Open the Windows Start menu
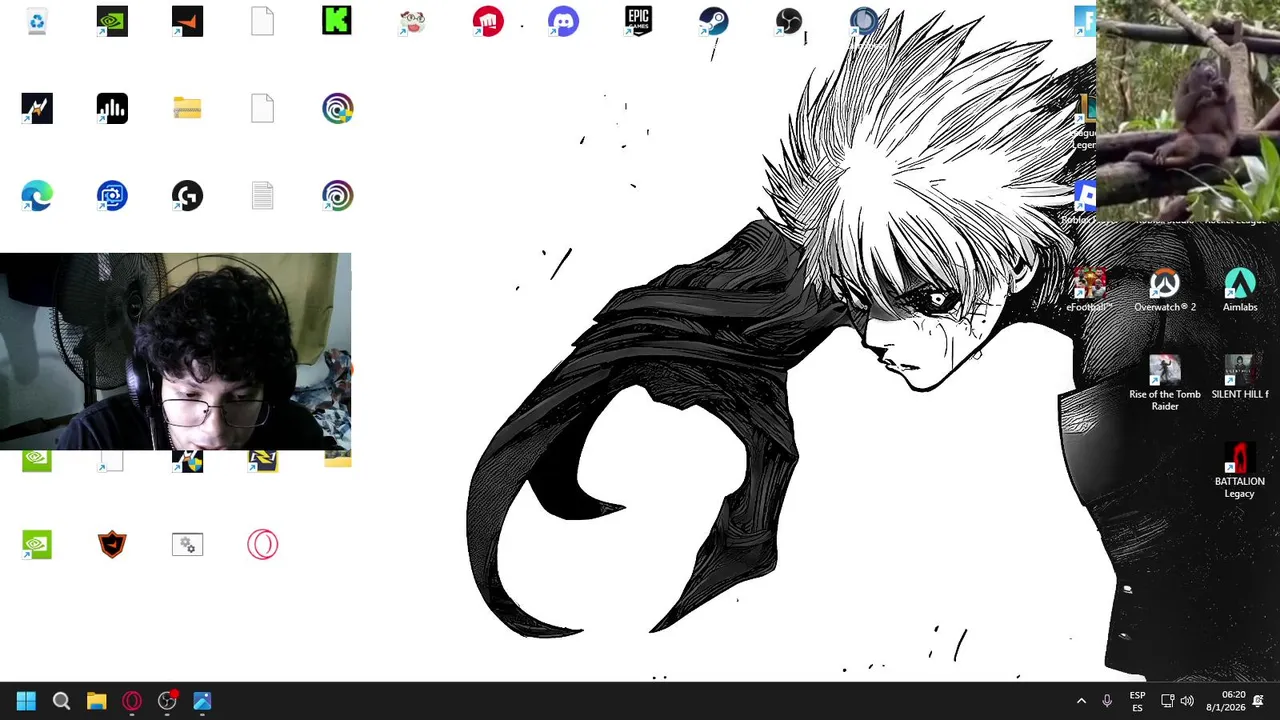Viewport: 1280px width, 720px height. pos(26,701)
